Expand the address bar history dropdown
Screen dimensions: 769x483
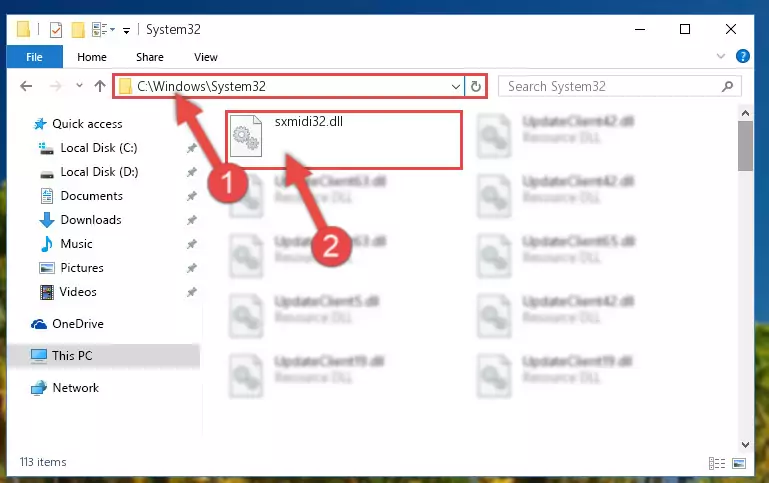coord(456,87)
